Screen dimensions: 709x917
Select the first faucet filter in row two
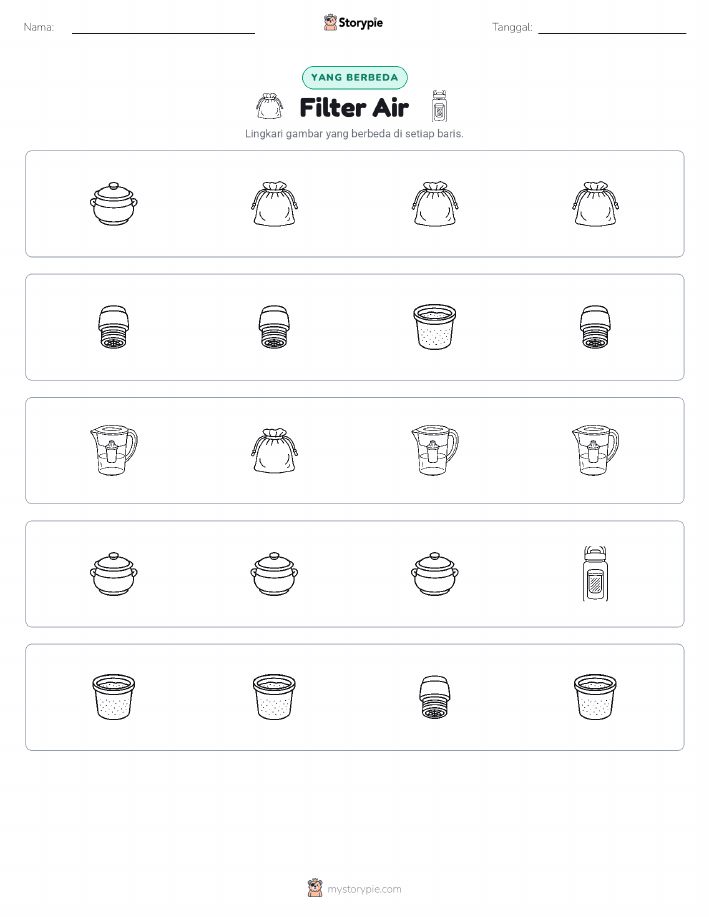(114, 327)
